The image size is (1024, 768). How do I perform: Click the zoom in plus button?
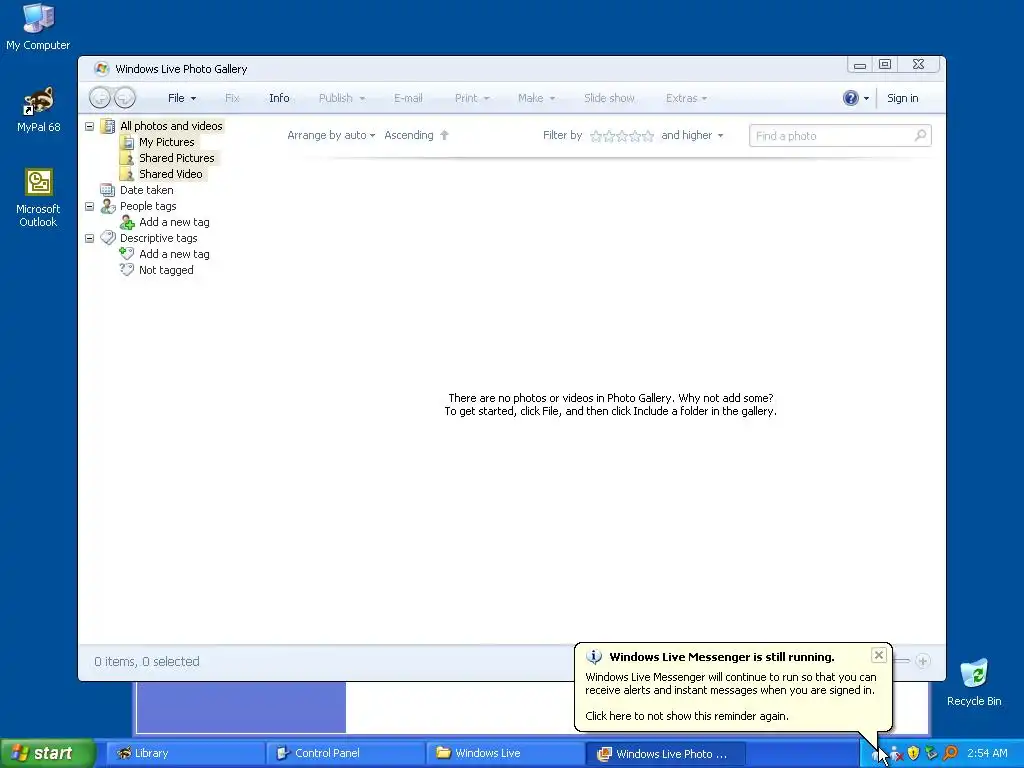[x=922, y=661]
